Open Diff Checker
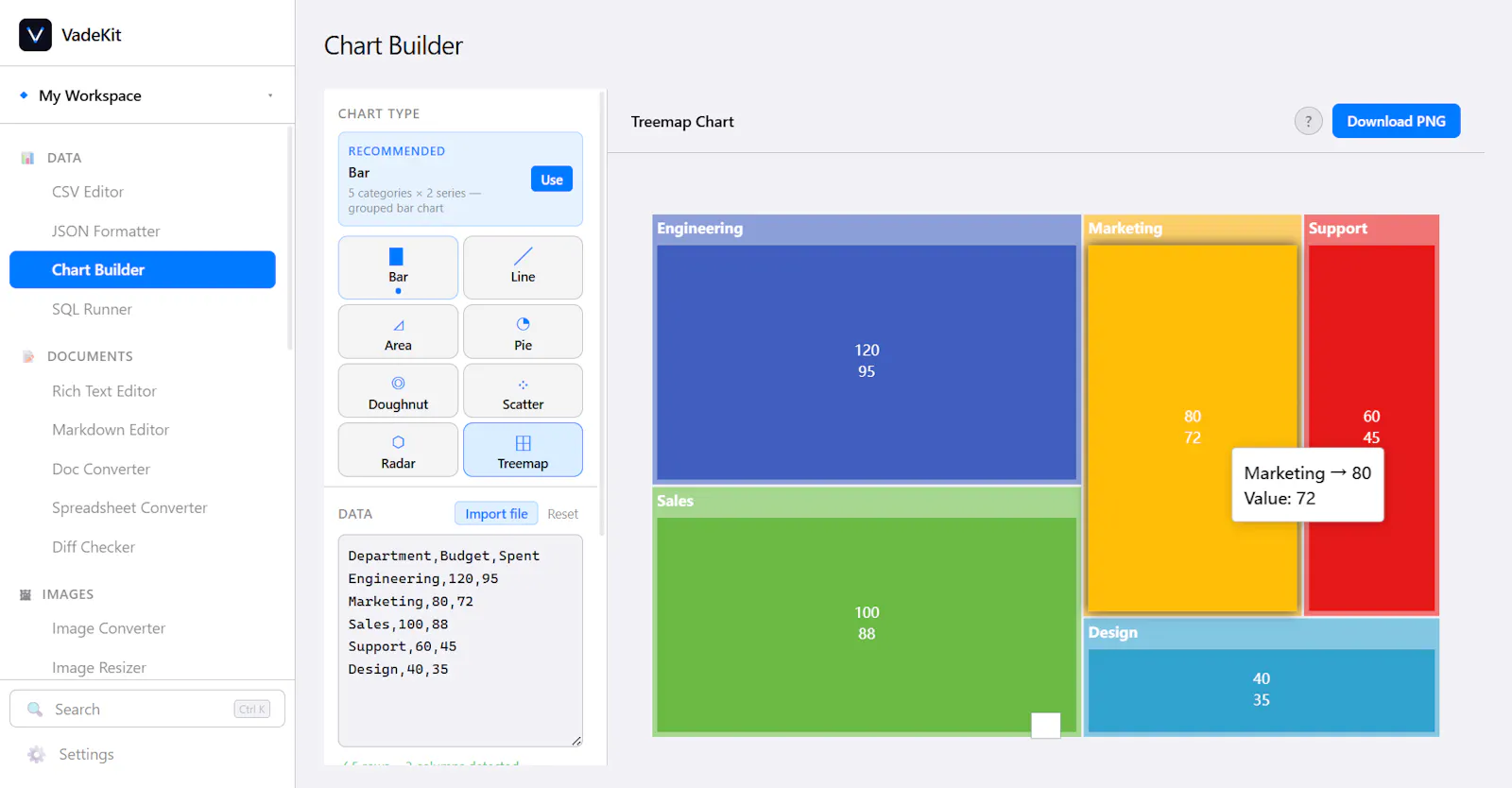Screen dimensions: 1512x788 coord(94,547)
